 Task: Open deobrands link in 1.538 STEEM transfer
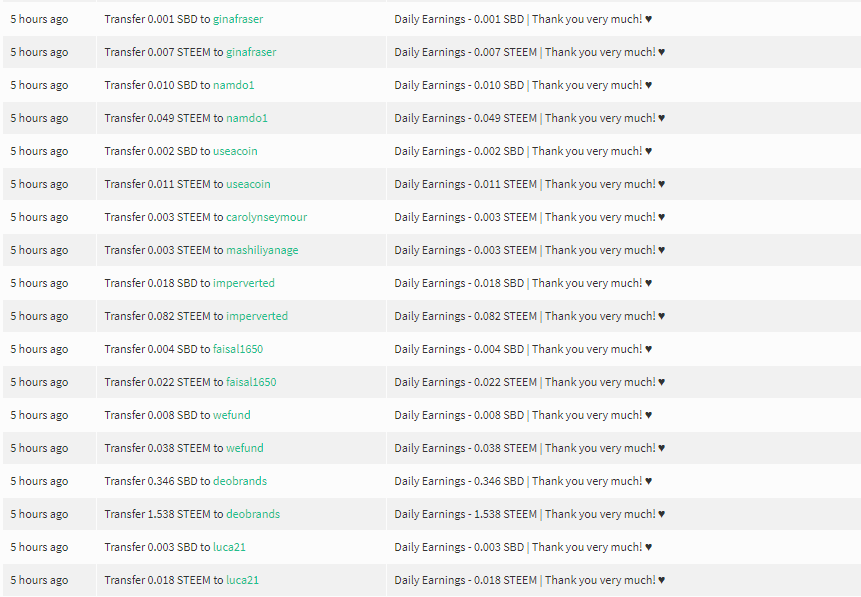pyautogui.click(x=253, y=514)
